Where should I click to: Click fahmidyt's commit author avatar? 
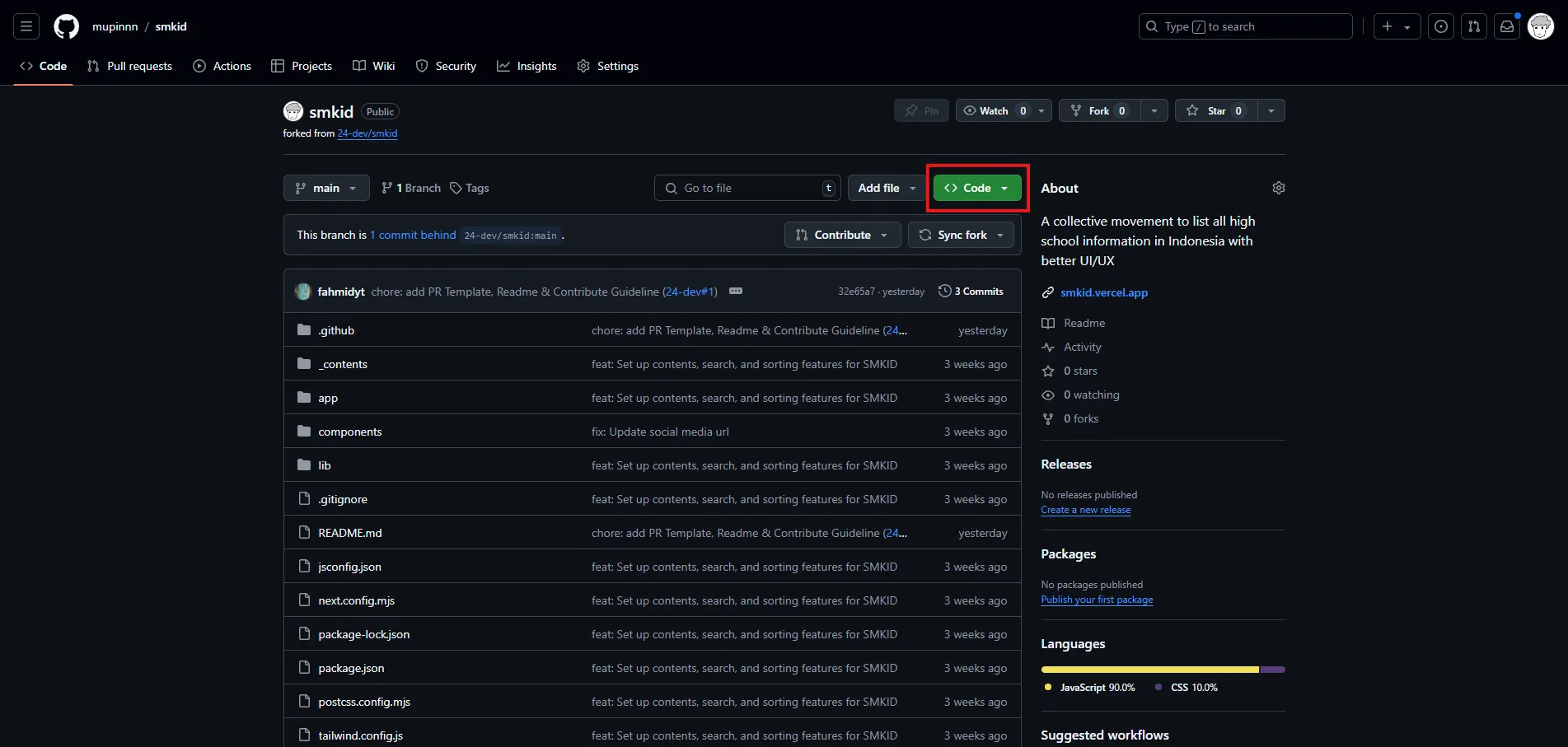click(303, 292)
